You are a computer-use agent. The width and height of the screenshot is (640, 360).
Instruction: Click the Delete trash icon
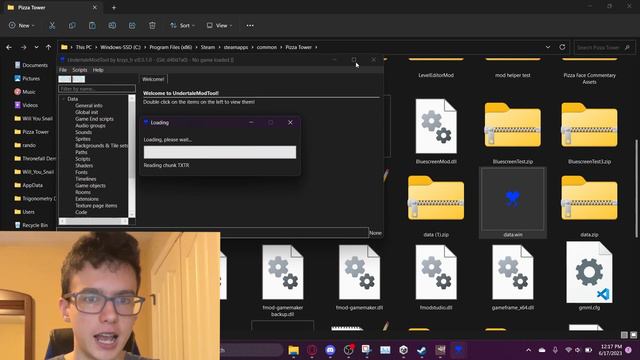152,25
